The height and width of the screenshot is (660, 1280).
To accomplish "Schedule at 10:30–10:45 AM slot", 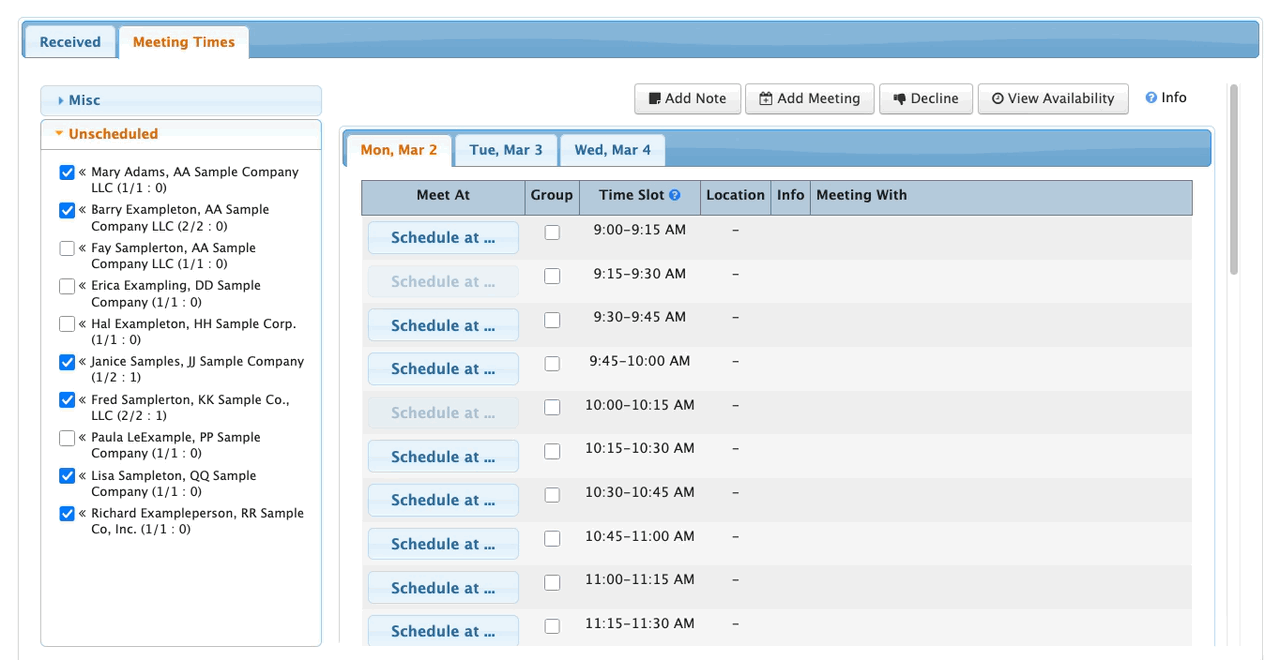I will [443, 500].
